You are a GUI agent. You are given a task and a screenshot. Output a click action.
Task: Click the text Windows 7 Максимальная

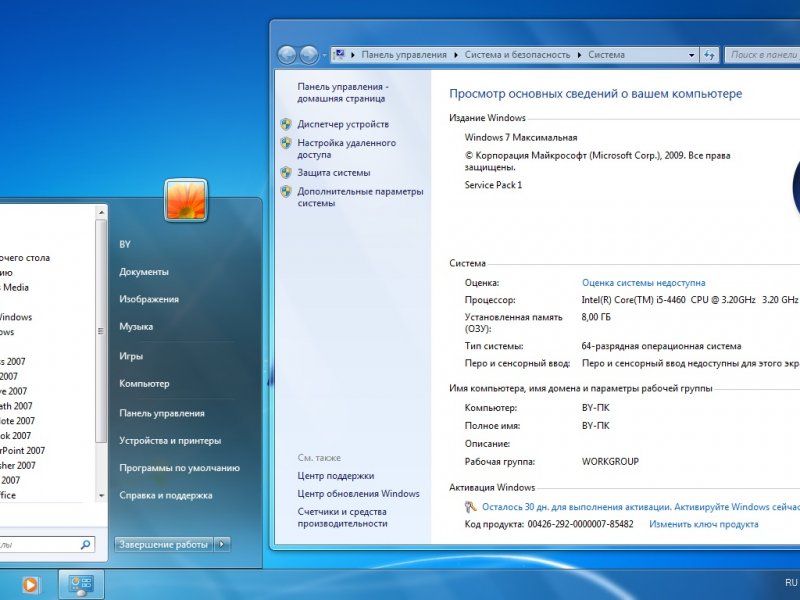pyautogui.click(x=521, y=137)
